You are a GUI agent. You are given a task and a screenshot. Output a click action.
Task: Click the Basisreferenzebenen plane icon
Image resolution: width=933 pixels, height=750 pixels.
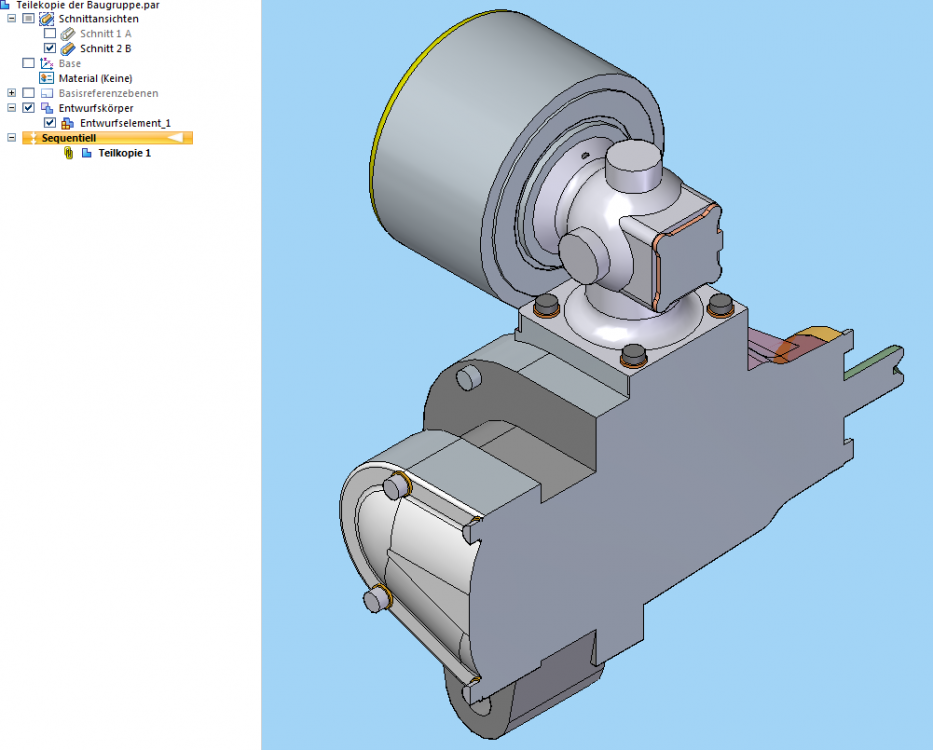point(46,93)
